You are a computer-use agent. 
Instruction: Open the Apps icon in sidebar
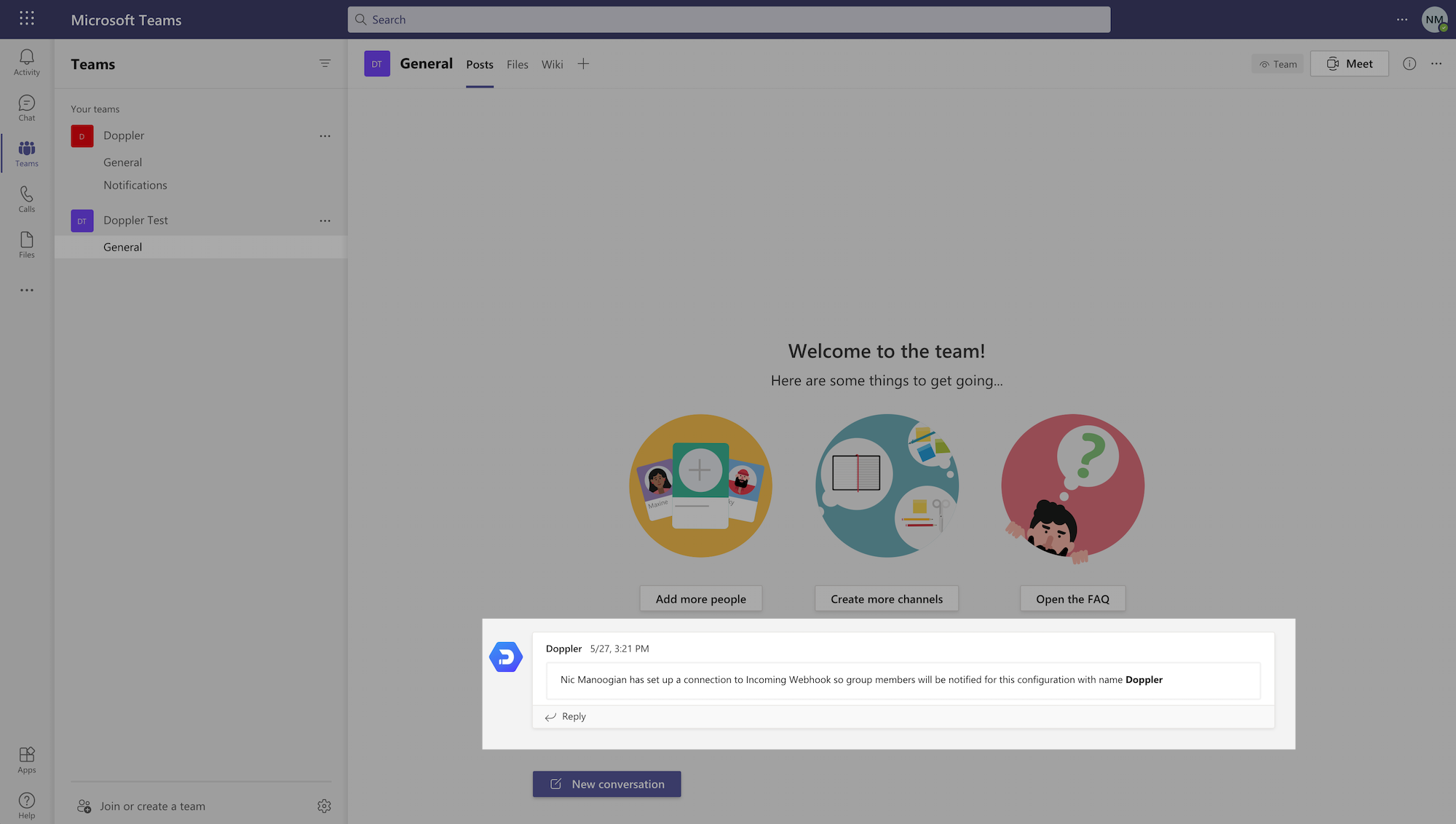26,759
